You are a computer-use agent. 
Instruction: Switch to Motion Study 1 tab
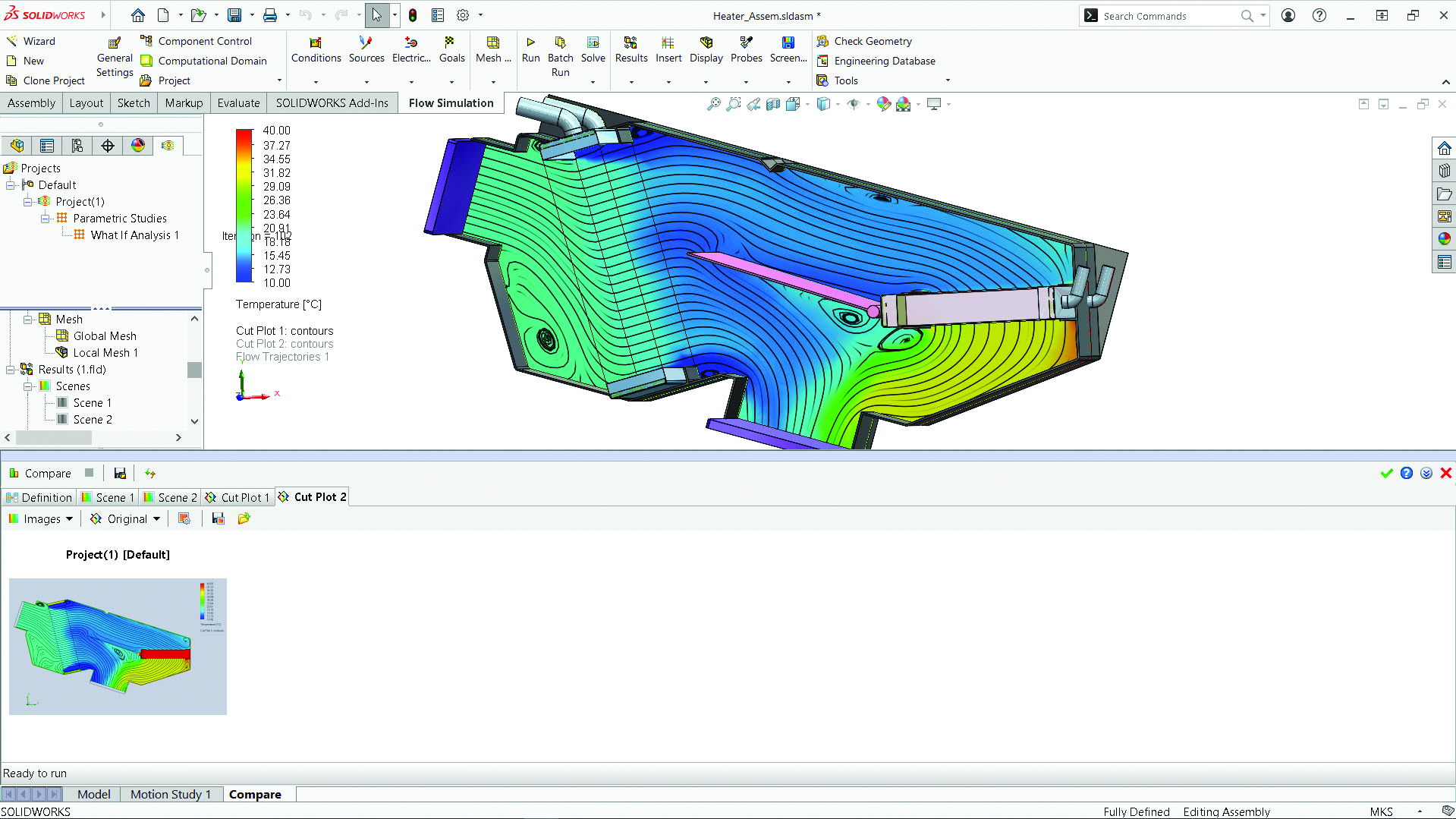tap(170, 795)
